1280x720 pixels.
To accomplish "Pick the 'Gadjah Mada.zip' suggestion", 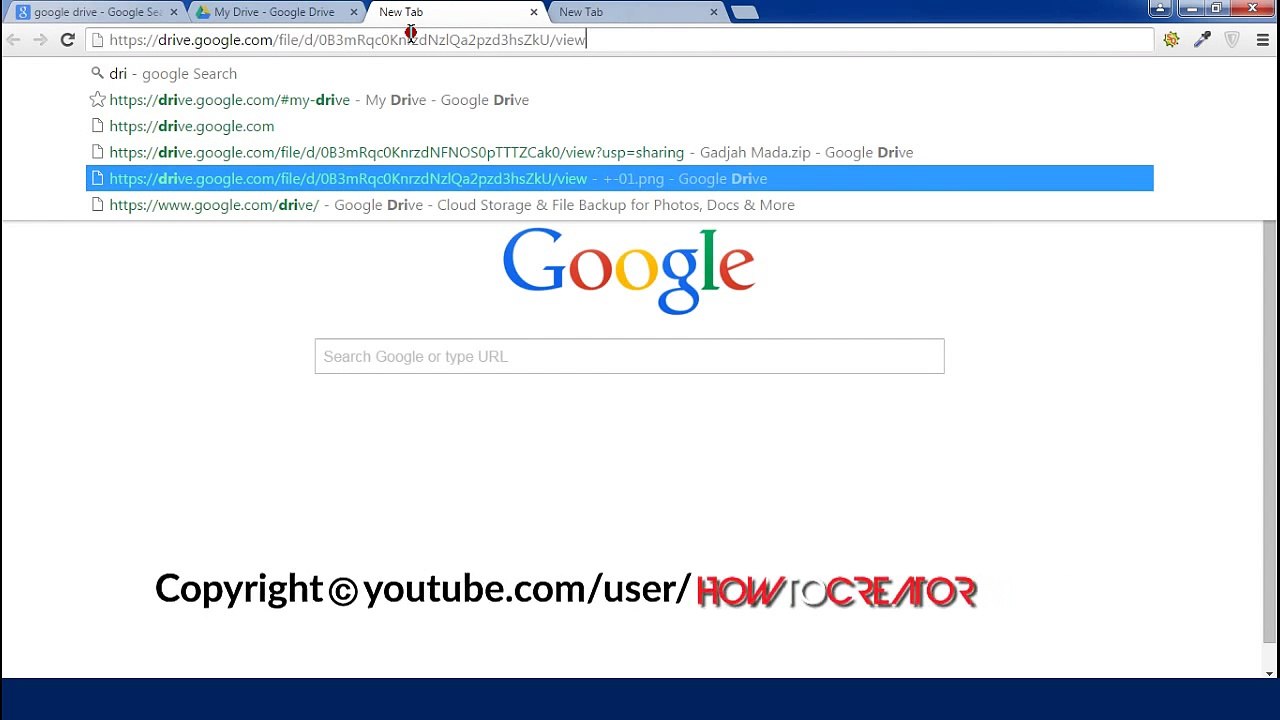I will pos(620,152).
